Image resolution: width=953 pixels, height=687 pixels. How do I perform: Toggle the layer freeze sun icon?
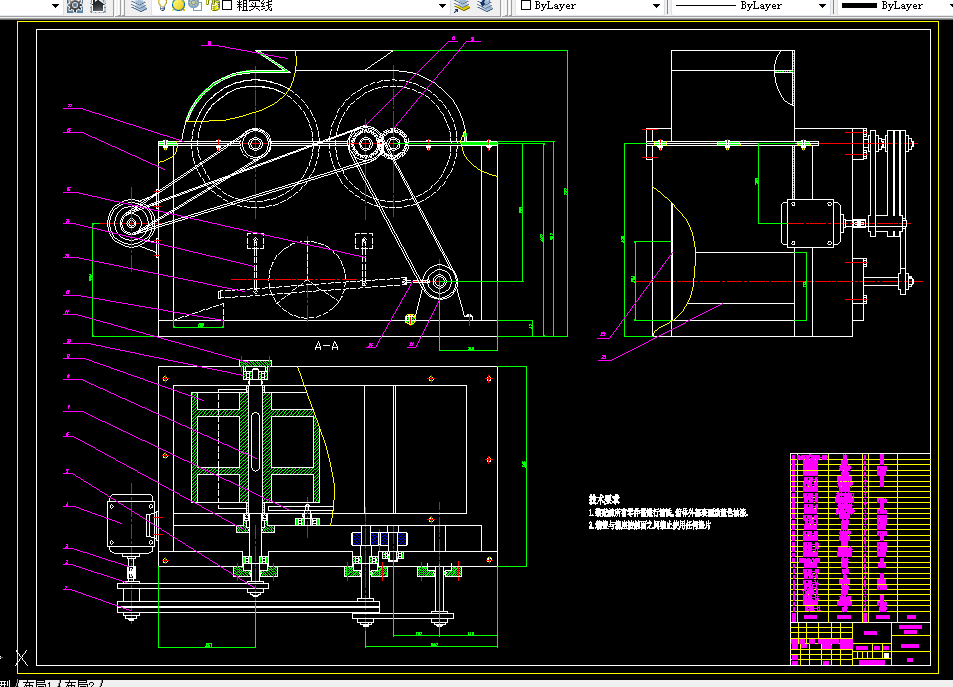178,5
